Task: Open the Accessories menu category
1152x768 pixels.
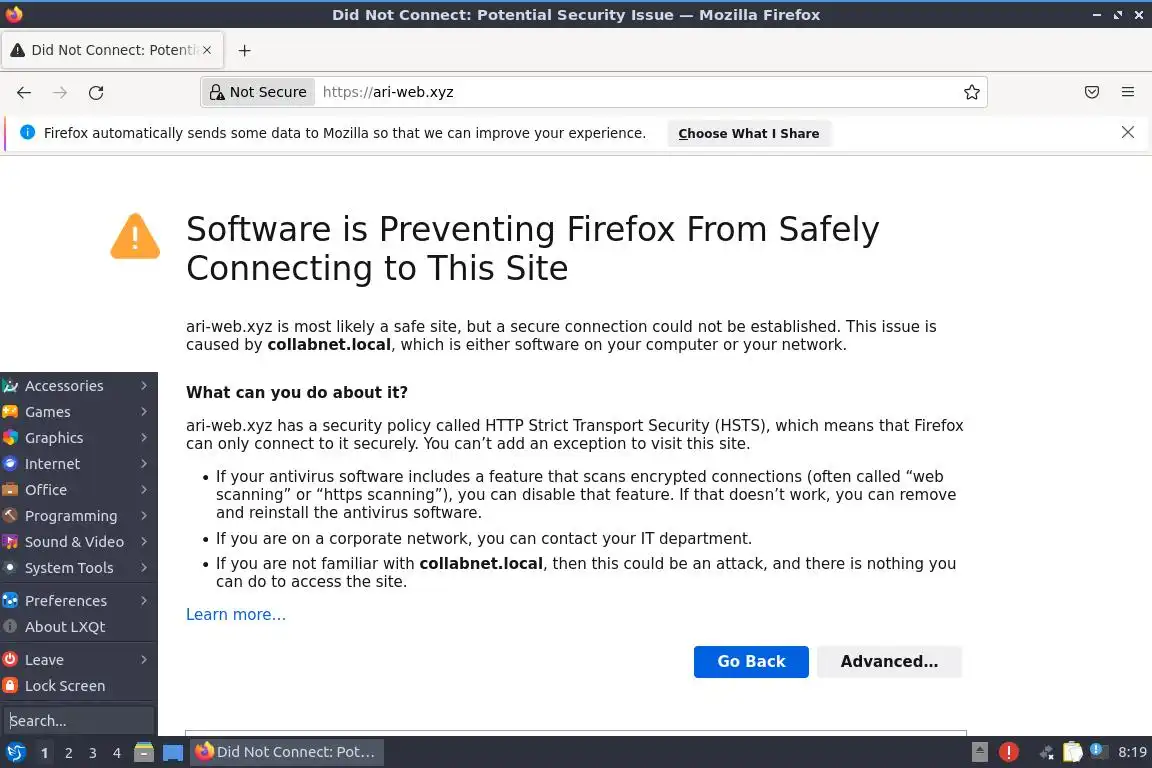Action: click(79, 386)
